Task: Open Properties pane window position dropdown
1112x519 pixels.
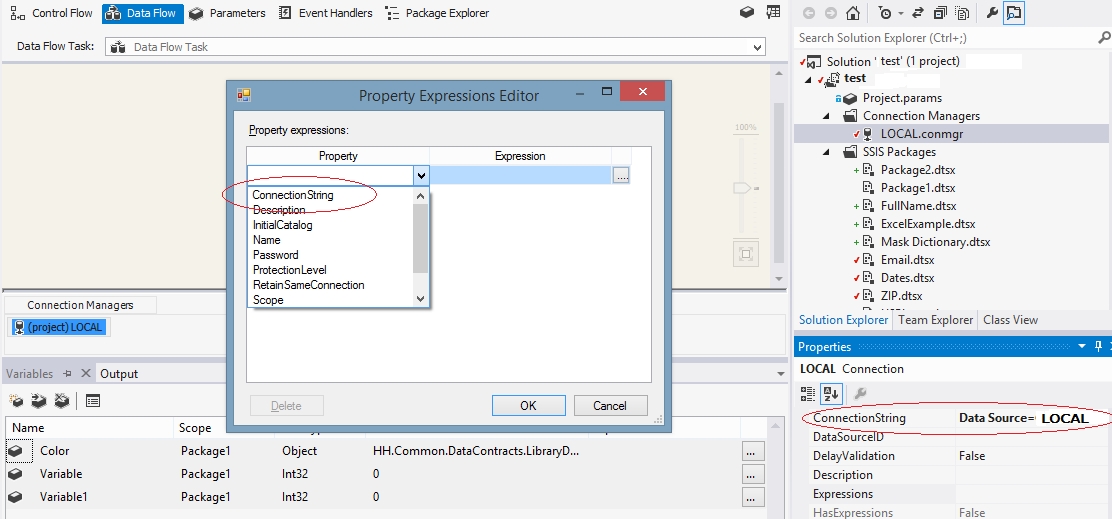Action: coord(1082,346)
